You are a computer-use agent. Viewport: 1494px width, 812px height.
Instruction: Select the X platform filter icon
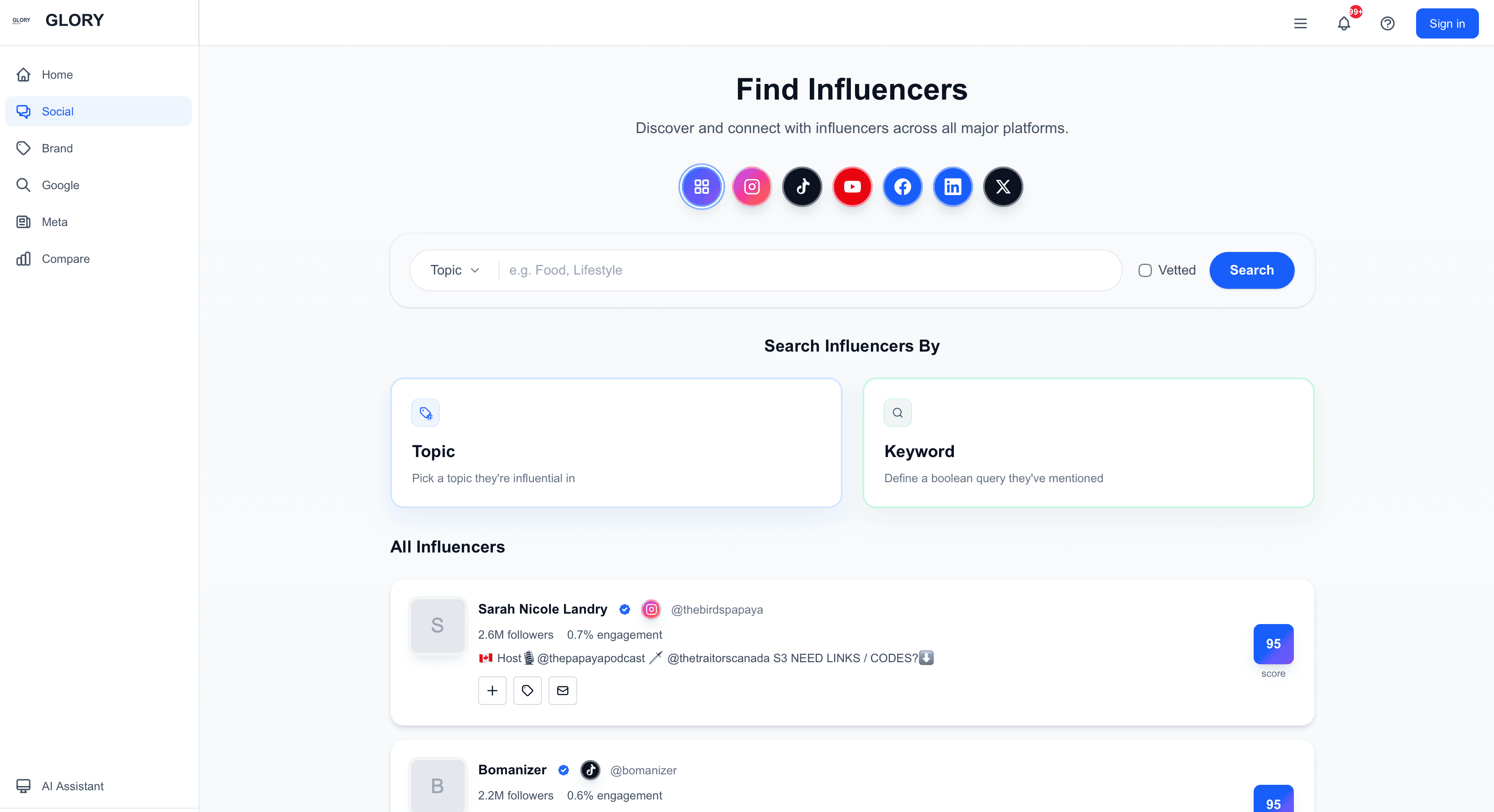click(x=1003, y=187)
